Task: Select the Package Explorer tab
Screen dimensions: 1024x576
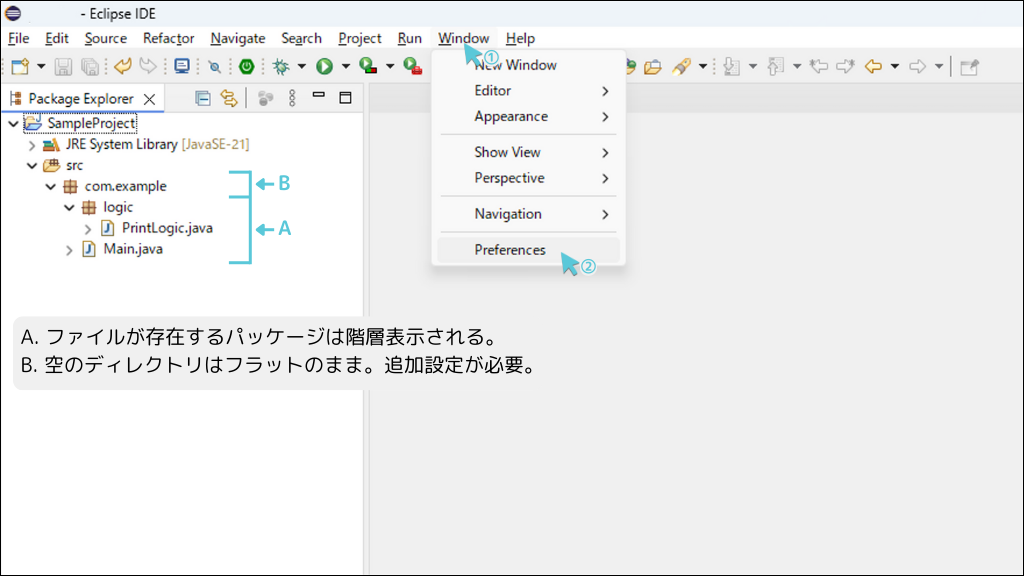Action: (x=81, y=99)
